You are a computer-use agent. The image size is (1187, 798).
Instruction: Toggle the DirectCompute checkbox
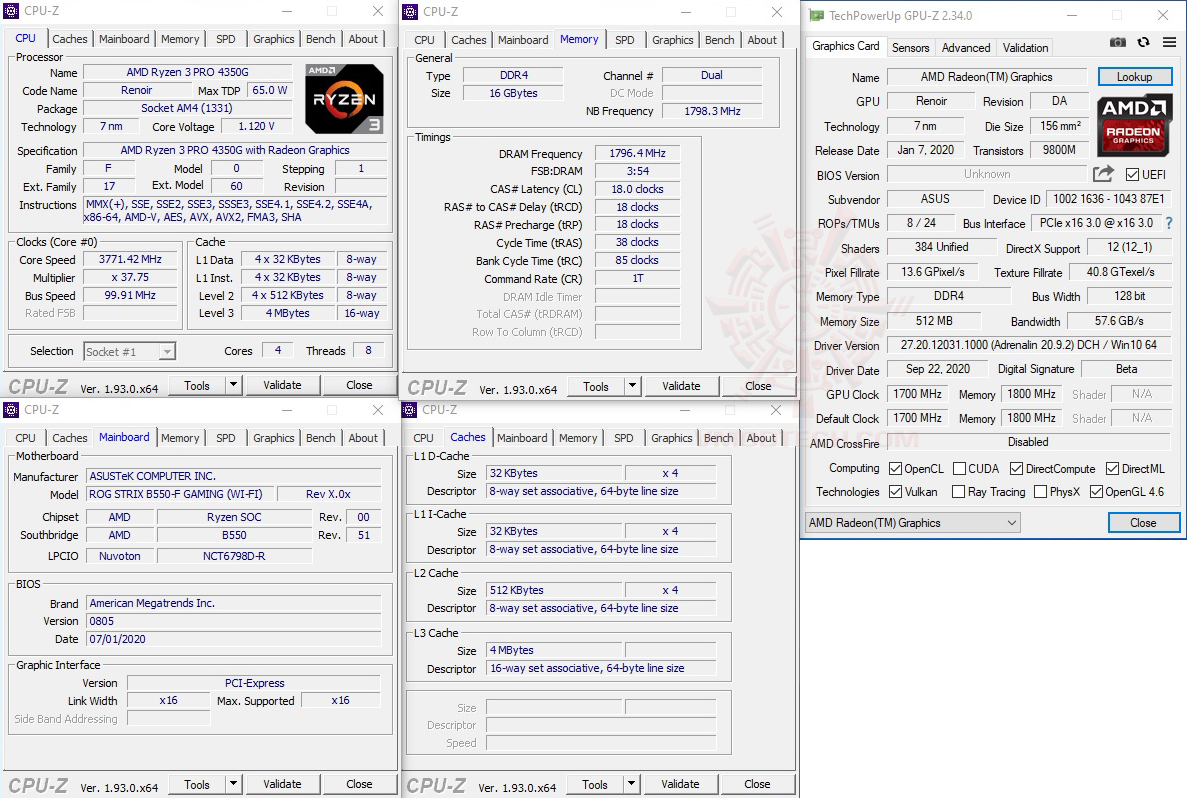[1017, 469]
